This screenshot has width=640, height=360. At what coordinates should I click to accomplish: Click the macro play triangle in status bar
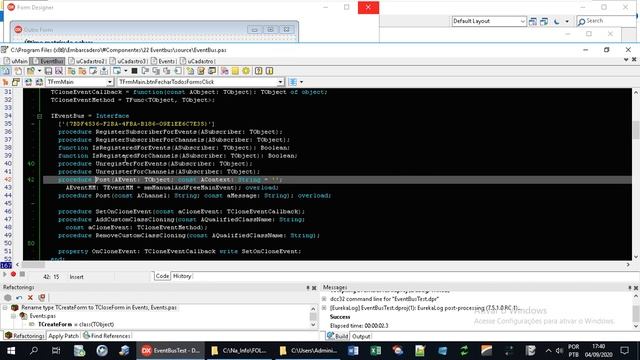tap(5, 274)
